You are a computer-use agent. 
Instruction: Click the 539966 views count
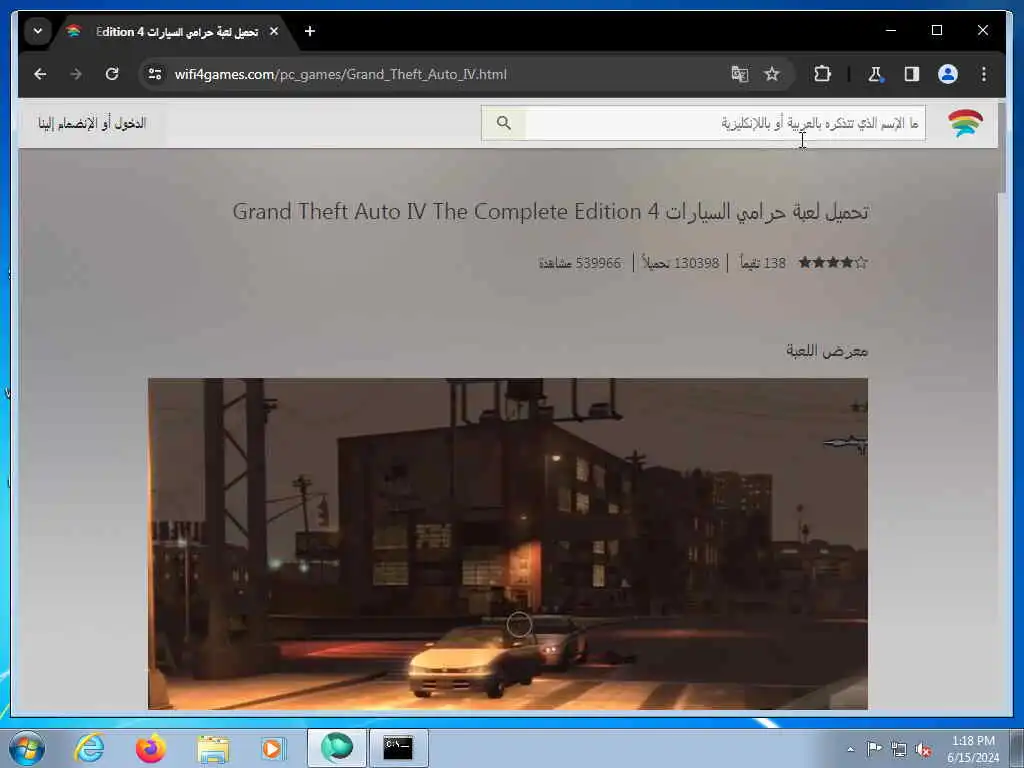coord(580,263)
